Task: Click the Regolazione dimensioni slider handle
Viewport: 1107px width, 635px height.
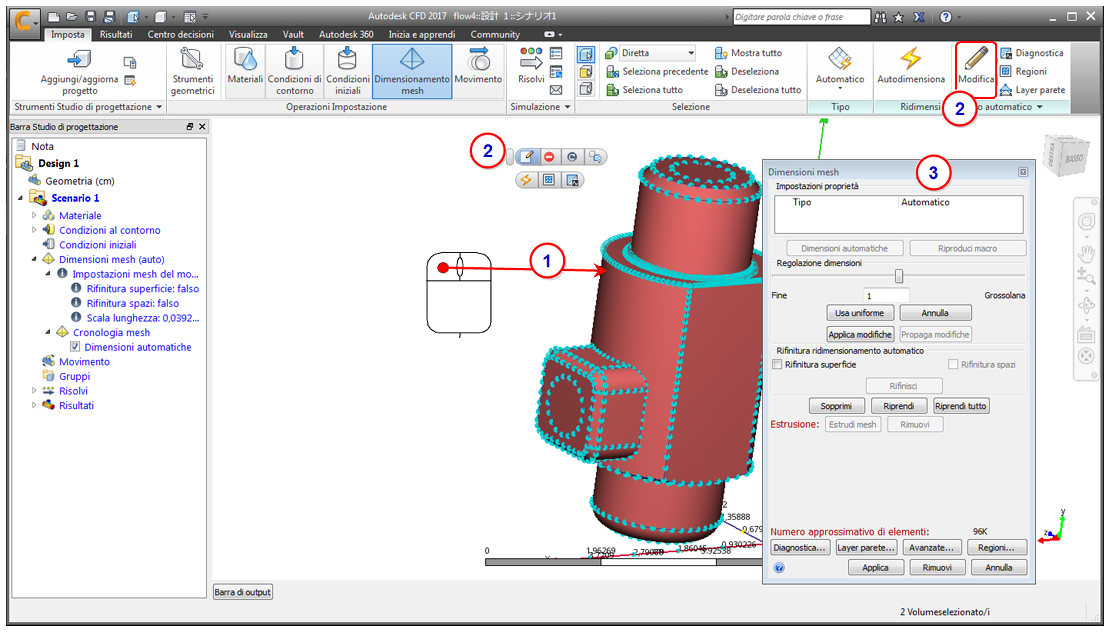Action: [x=899, y=275]
